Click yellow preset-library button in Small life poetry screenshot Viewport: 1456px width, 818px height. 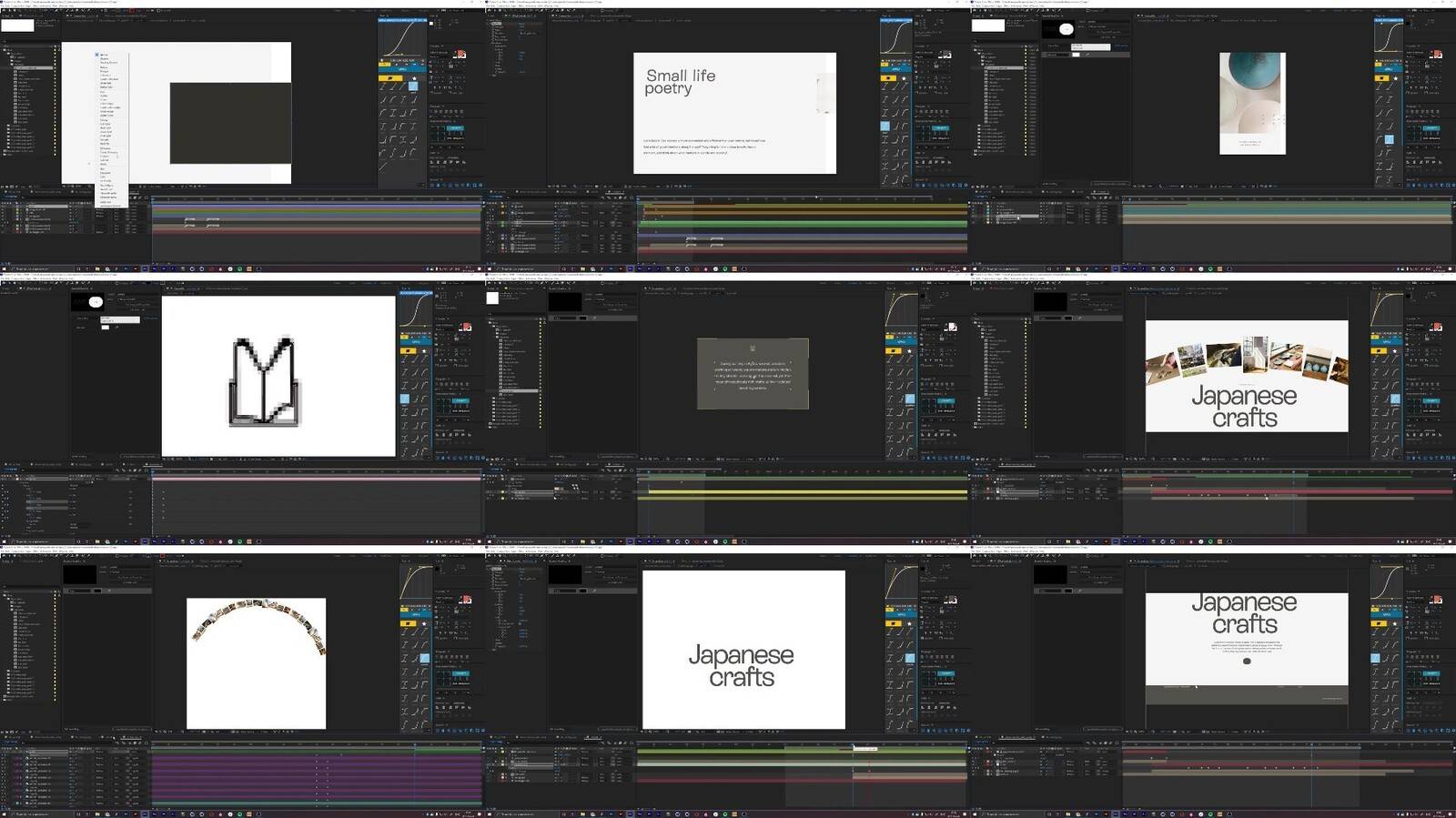pyautogui.click(x=888, y=78)
